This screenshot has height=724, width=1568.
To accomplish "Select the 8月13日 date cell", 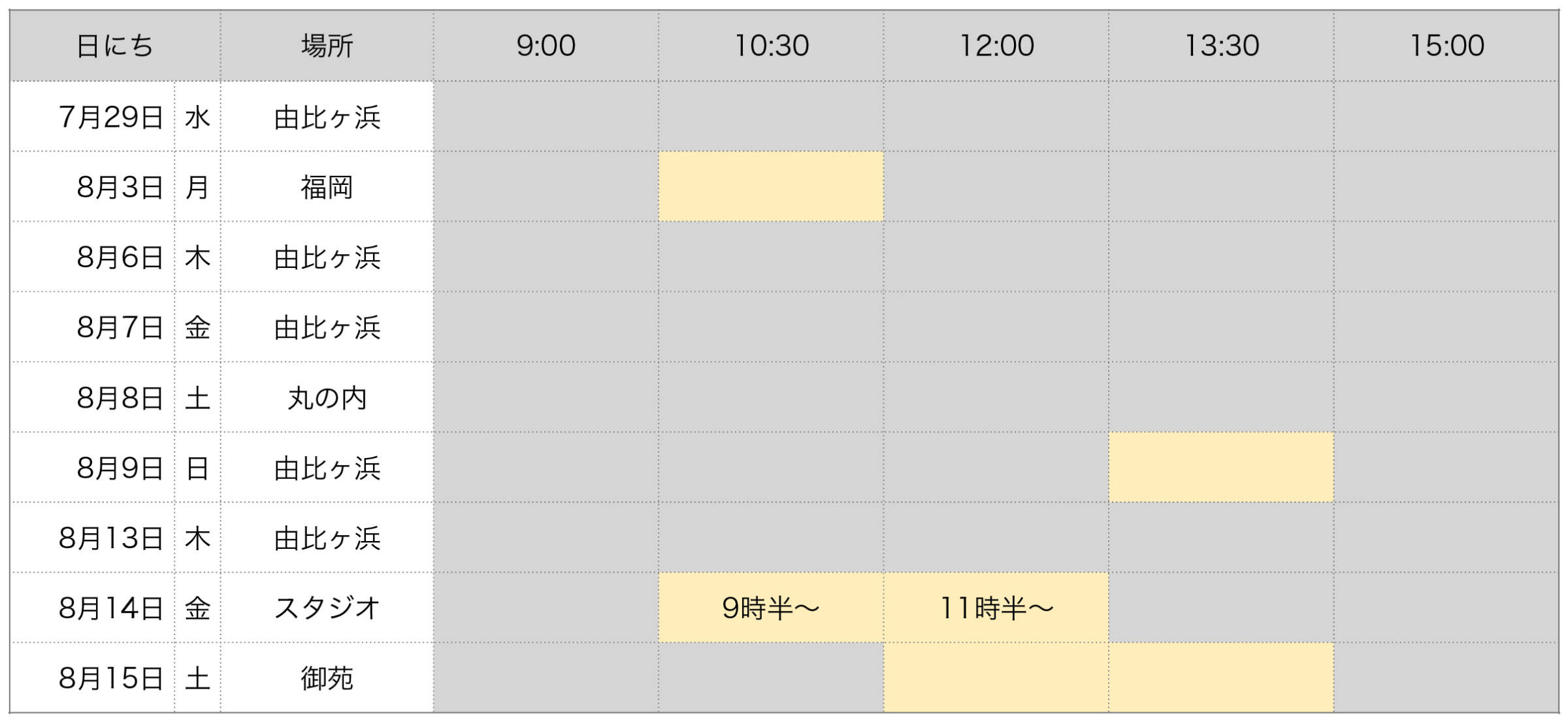I will 92,538.
